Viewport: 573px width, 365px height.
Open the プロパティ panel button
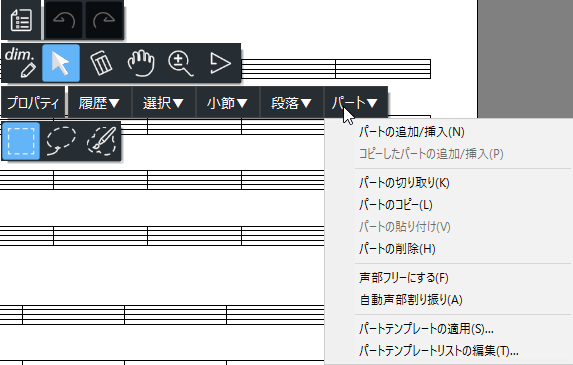click(33, 103)
